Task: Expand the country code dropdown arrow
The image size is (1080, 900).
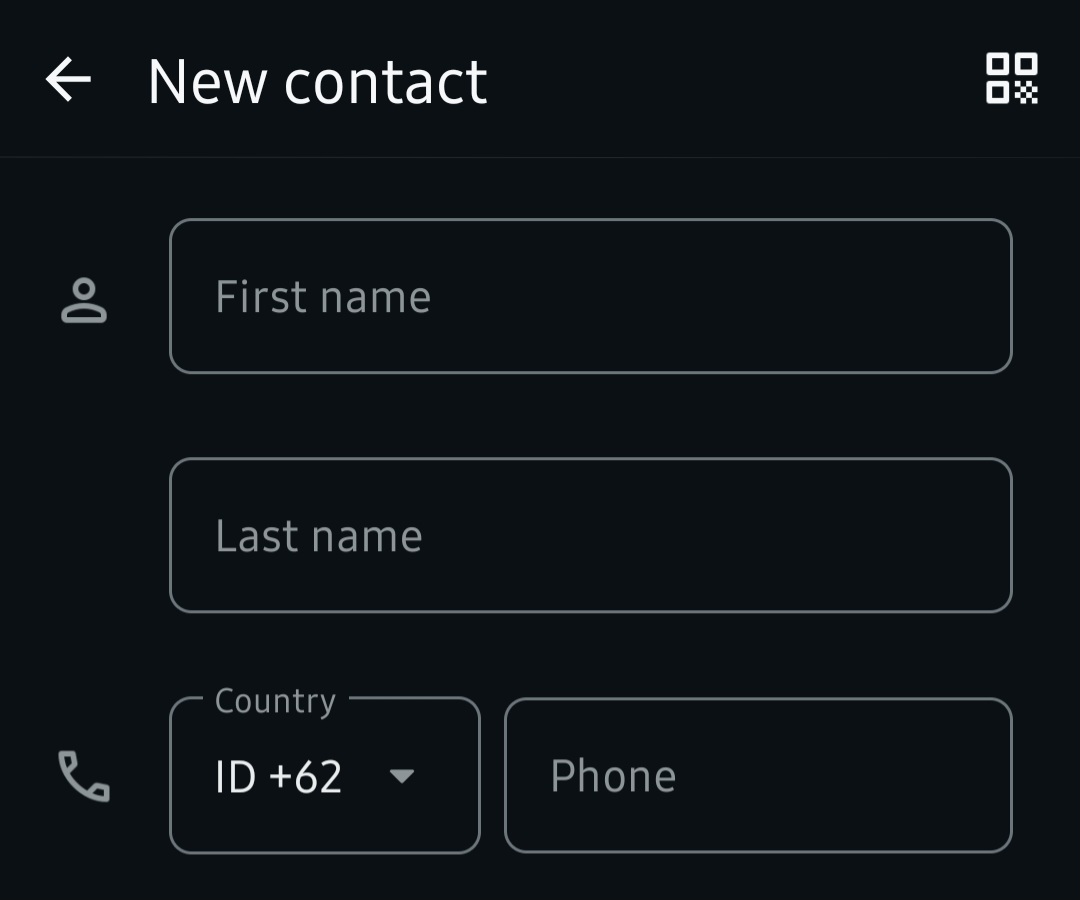Action: pos(401,776)
